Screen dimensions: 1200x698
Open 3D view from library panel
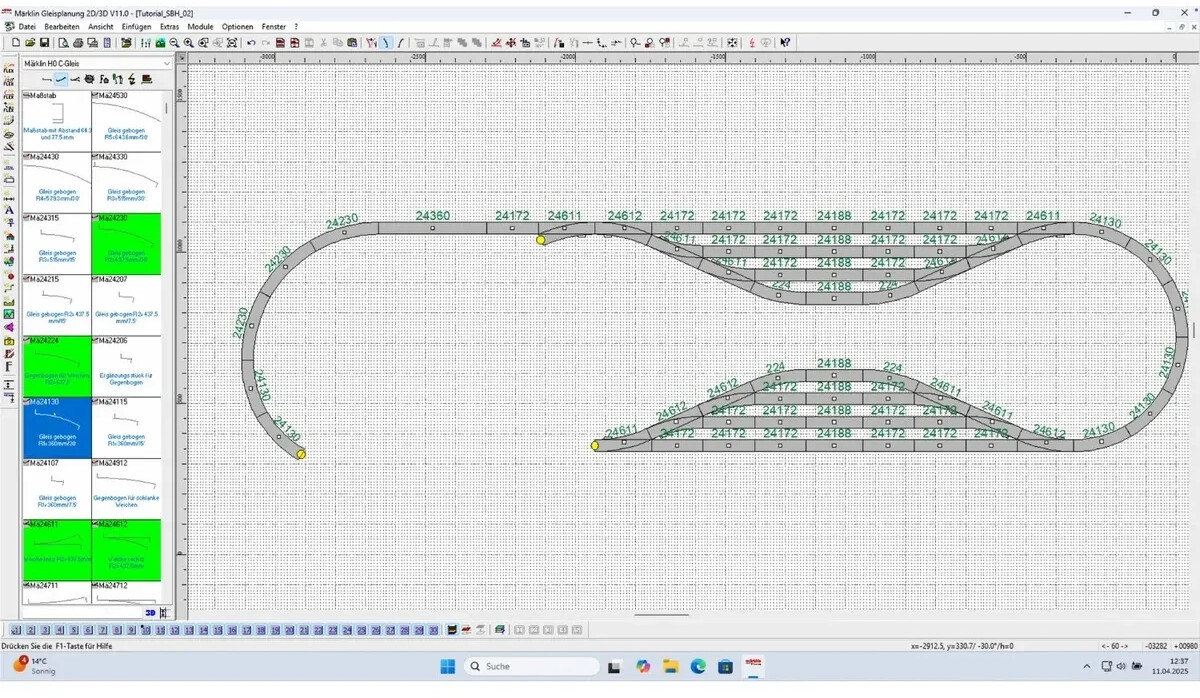[150, 612]
